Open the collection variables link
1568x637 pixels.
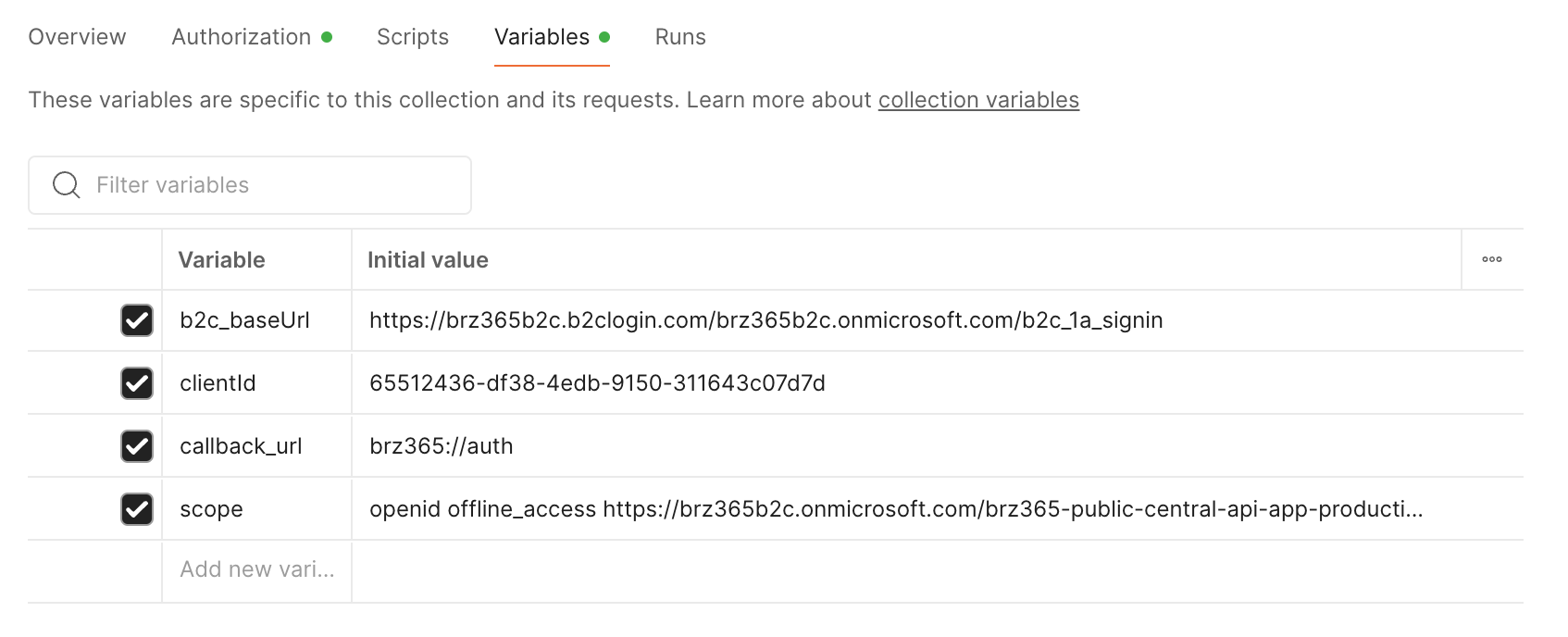[x=978, y=100]
